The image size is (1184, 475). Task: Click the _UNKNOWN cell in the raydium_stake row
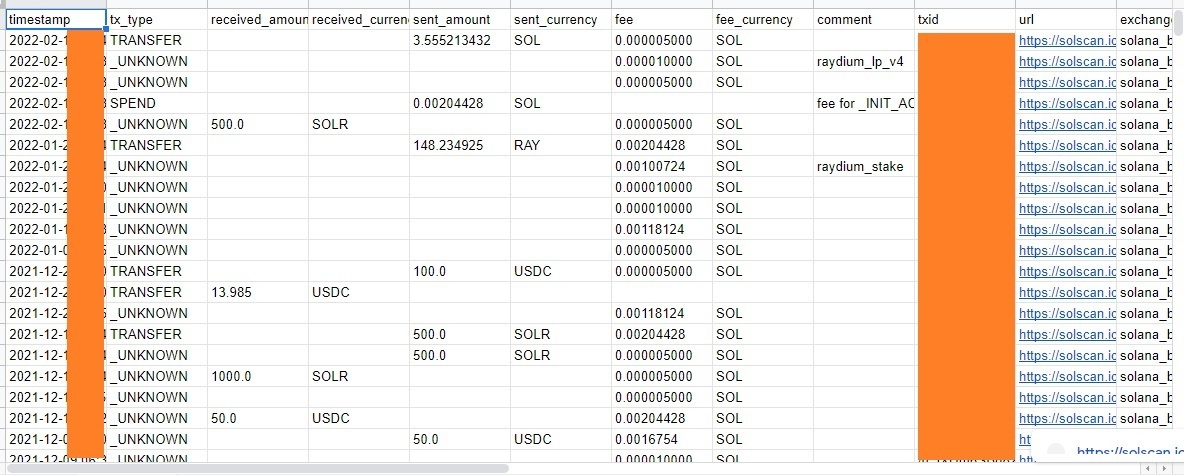coord(157,167)
